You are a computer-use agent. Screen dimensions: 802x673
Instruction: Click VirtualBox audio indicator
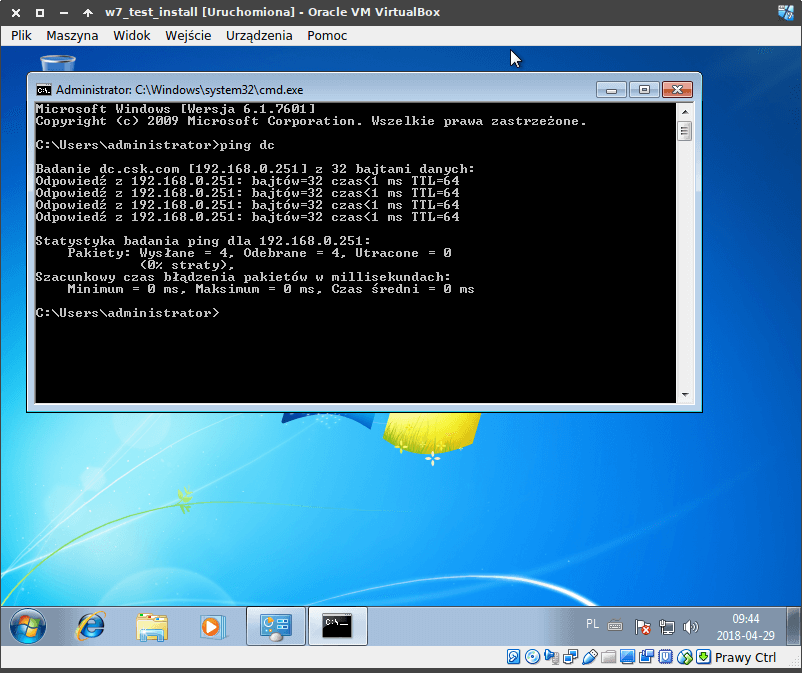pyautogui.click(x=551, y=657)
